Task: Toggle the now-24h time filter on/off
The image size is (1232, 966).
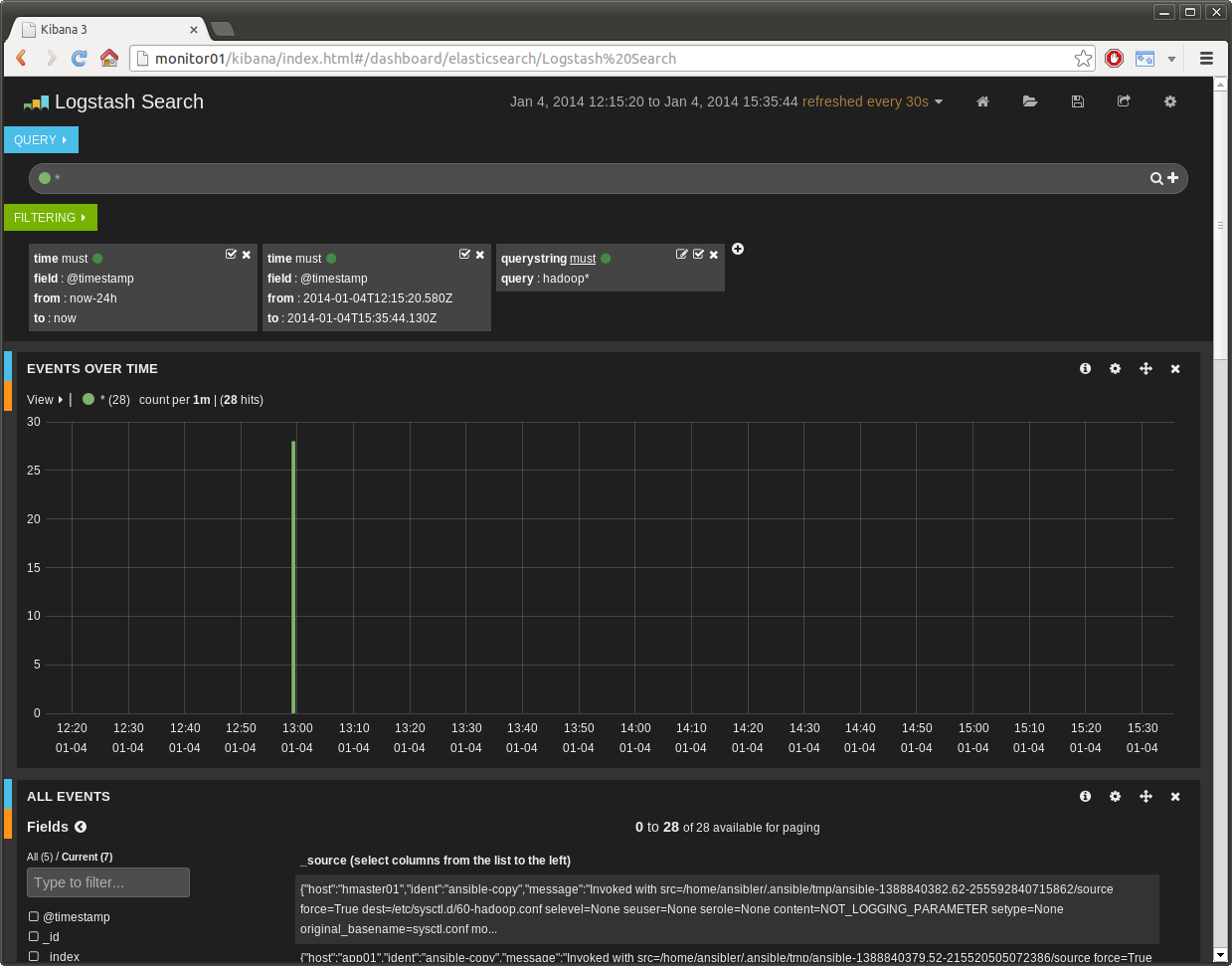Action: pyautogui.click(x=231, y=255)
